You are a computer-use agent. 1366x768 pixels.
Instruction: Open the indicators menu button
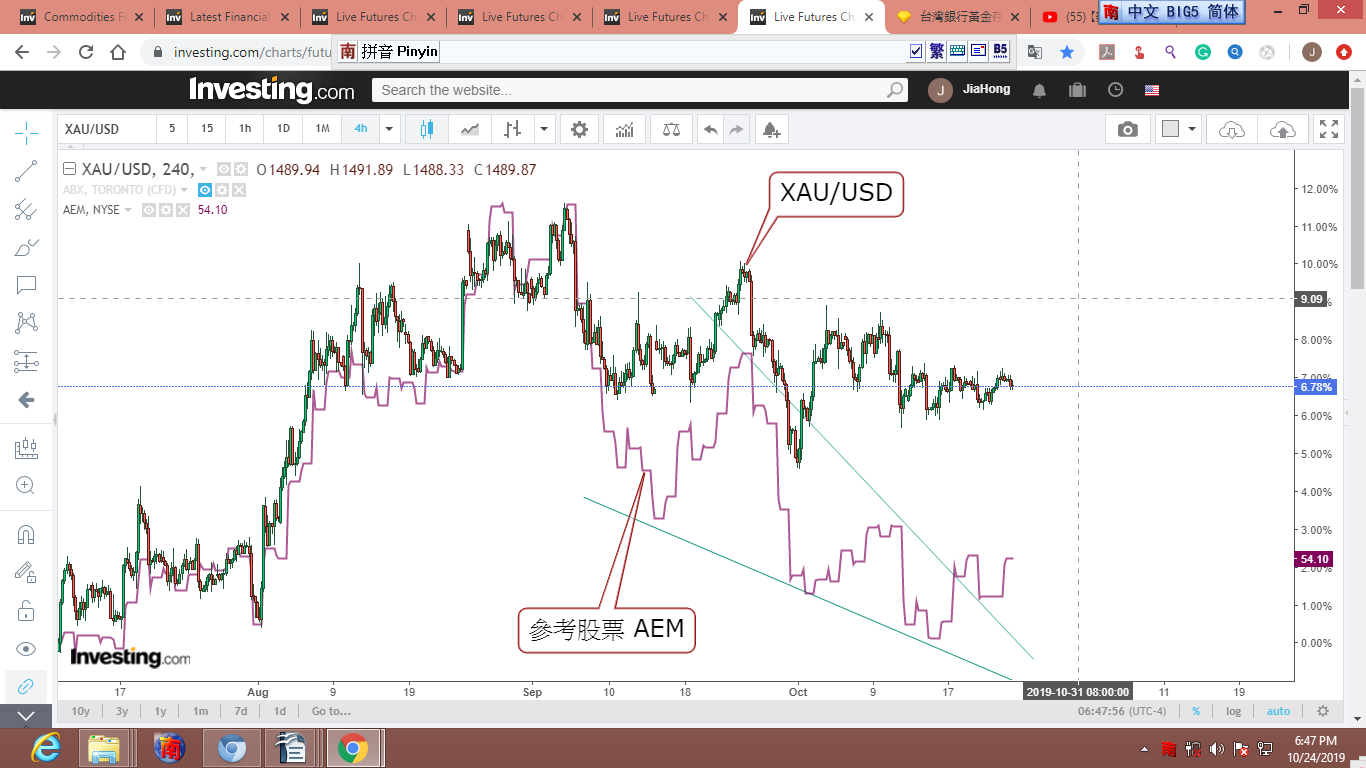[624, 129]
